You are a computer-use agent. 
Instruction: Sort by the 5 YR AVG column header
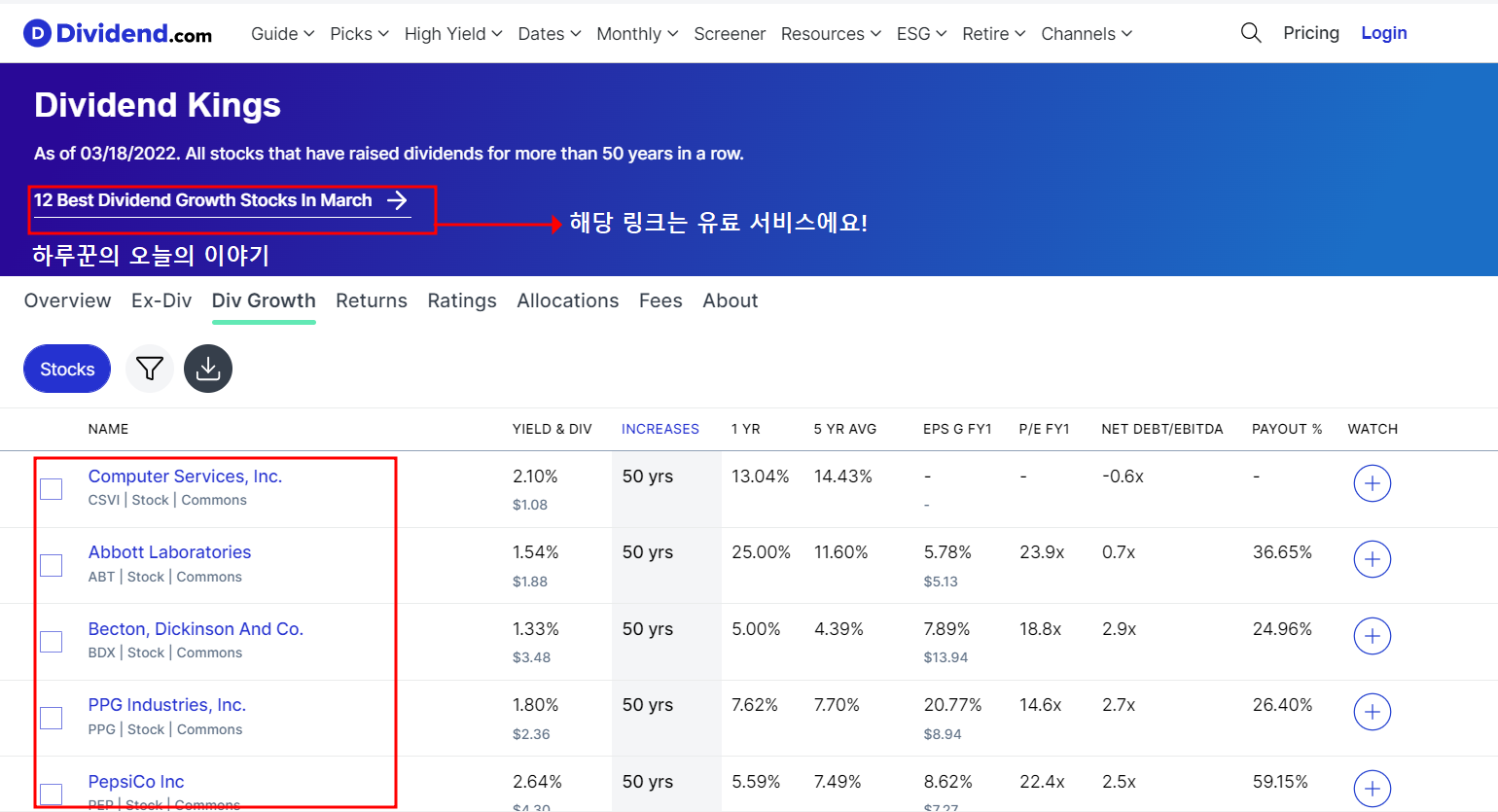[845, 429]
